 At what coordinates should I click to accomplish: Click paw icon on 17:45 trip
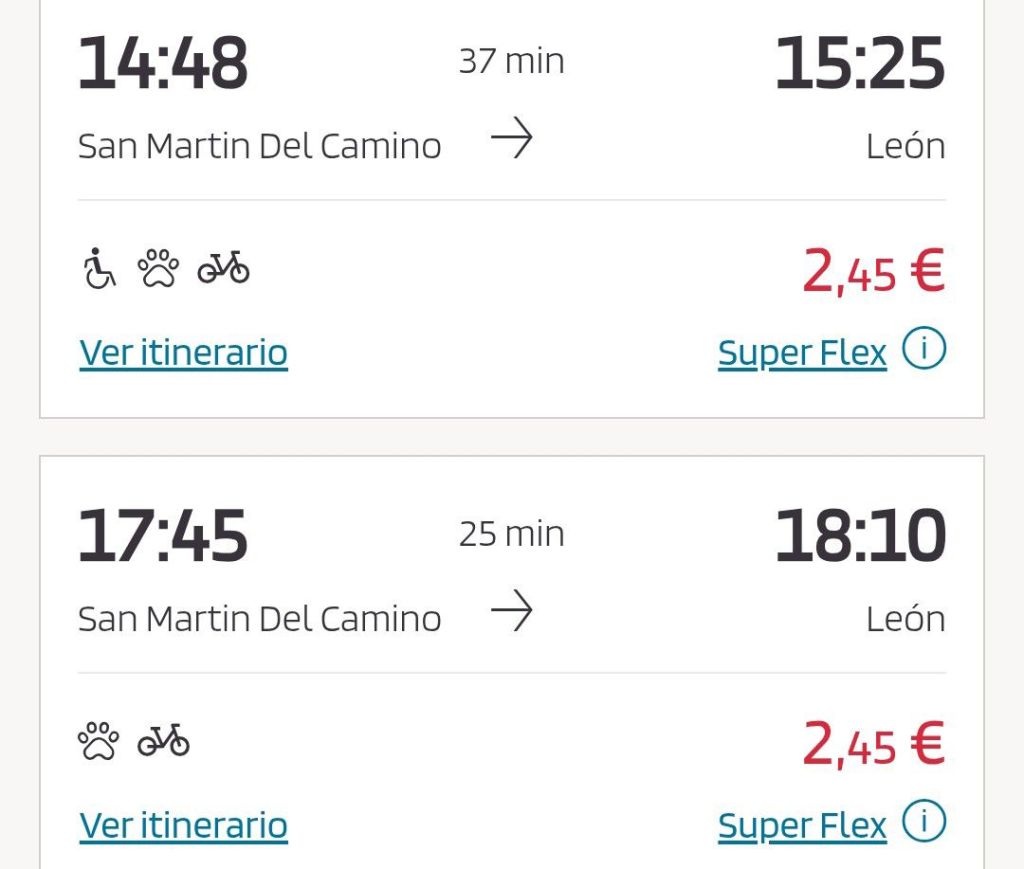click(98, 741)
